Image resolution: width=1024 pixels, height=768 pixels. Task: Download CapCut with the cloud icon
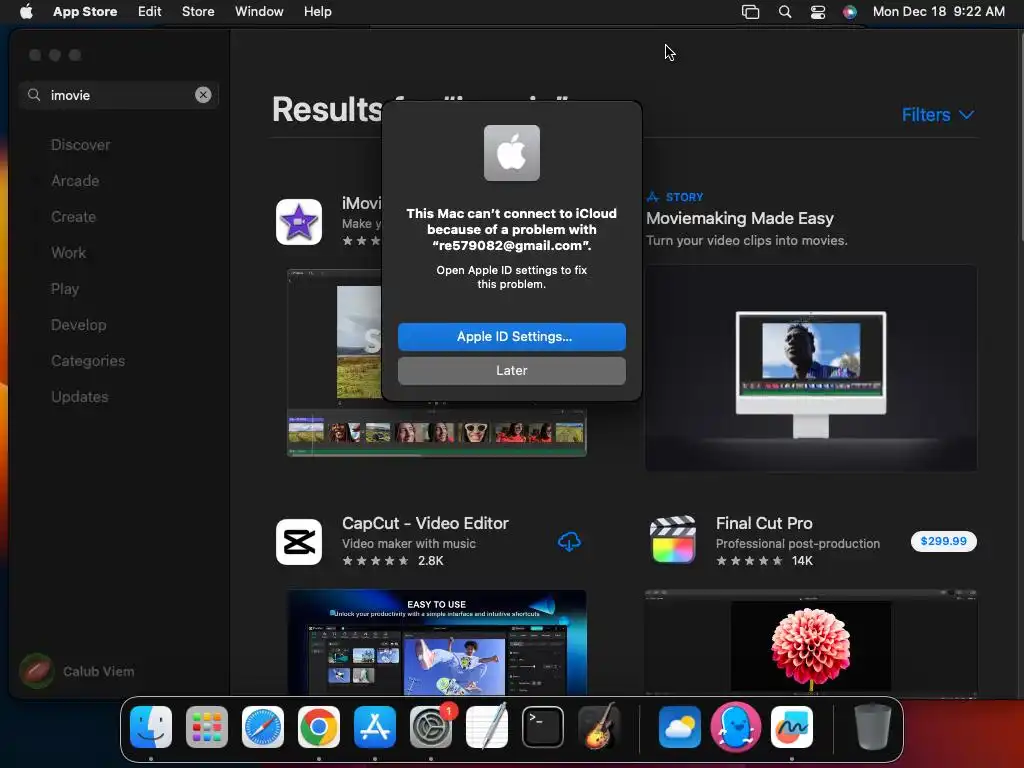tap(569, 541)
